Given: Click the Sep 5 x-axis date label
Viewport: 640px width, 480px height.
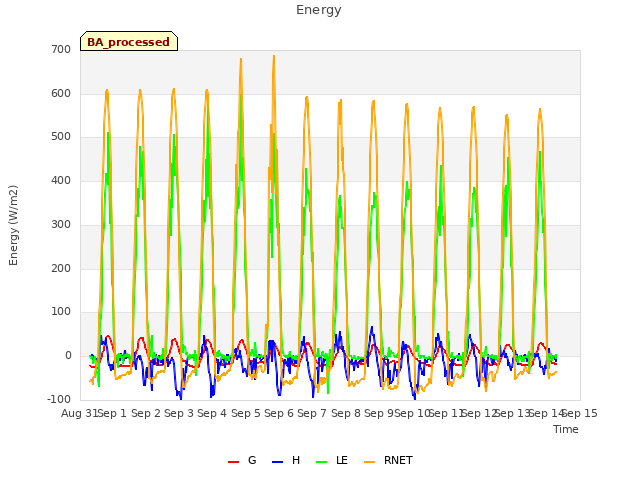Looking at the screenshot, I should (246, 413).
